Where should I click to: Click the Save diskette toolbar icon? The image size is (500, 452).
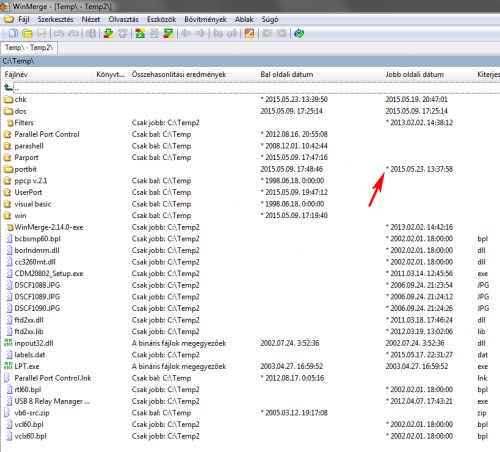click(41, 33)
